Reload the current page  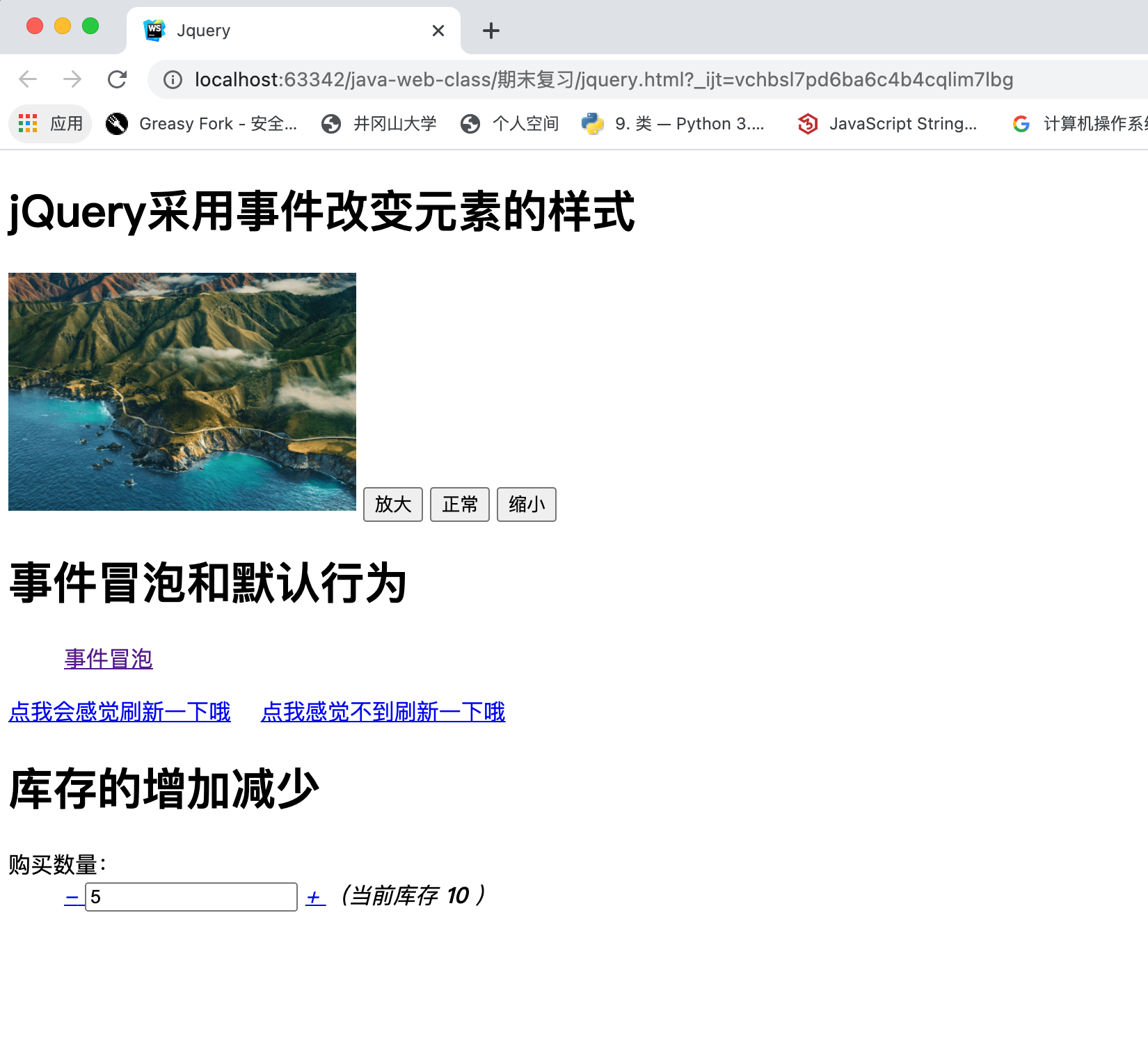(x=117, y=79)
